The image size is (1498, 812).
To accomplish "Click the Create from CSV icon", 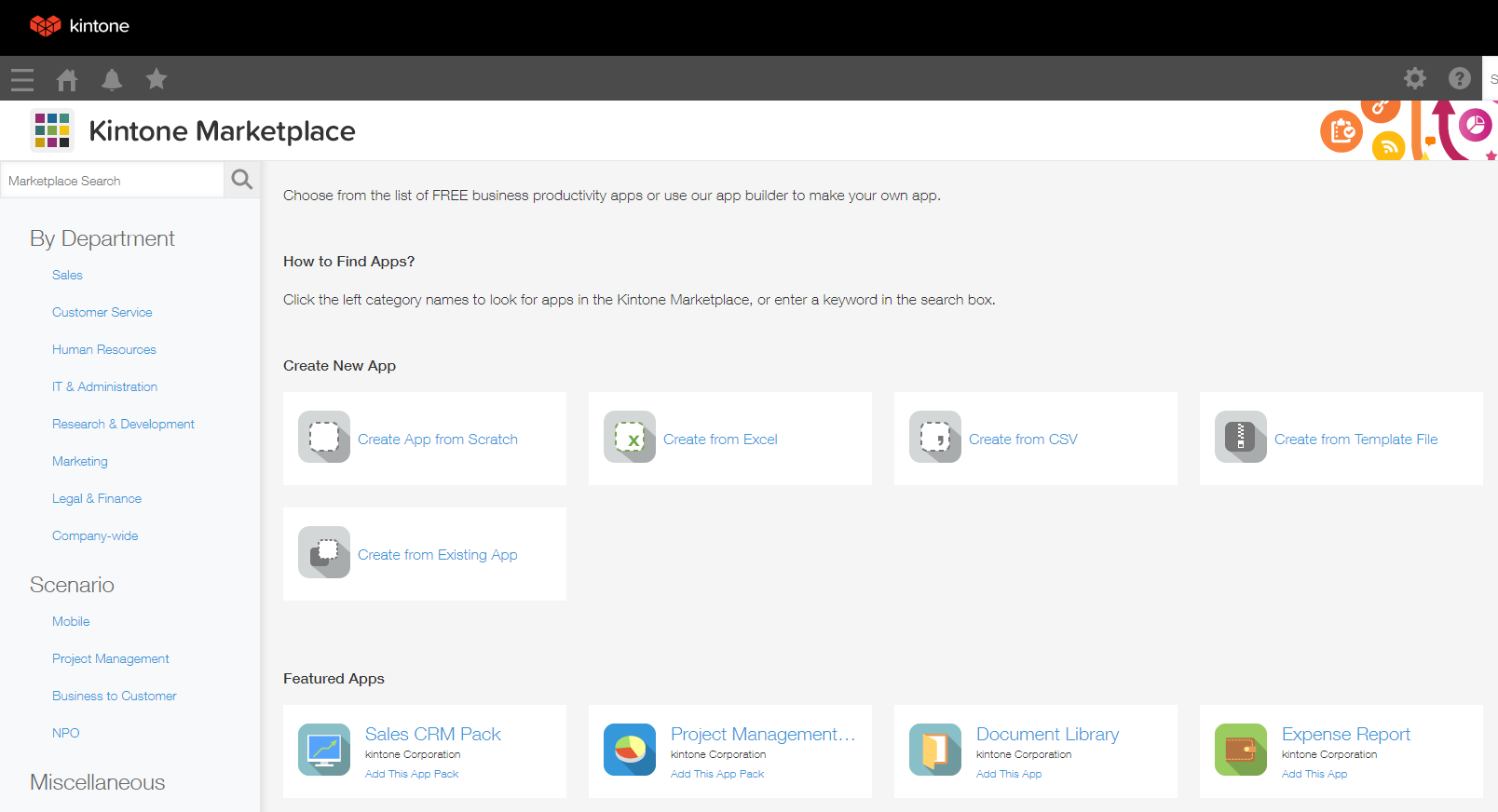I will tap(935, 437).
